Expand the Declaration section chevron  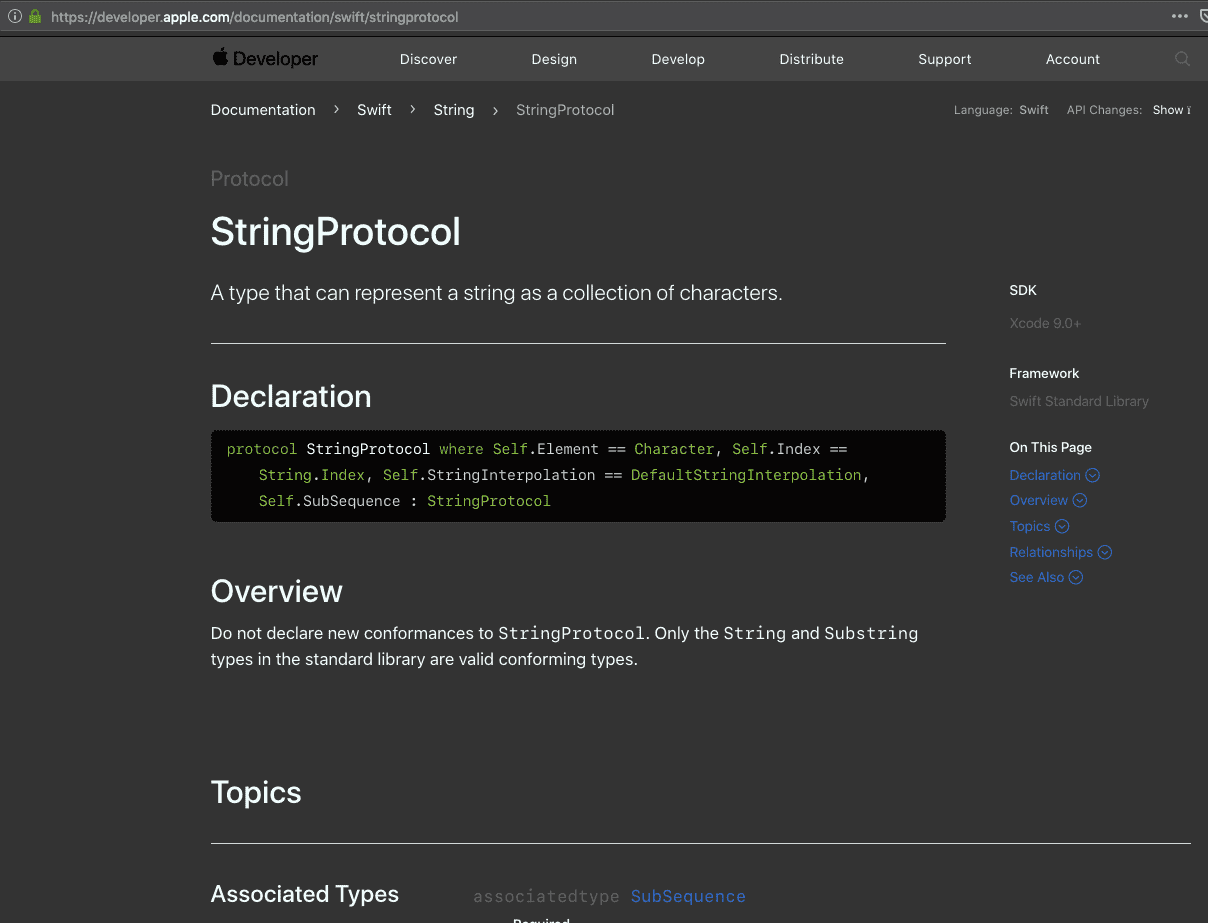tap(1092, 475)
